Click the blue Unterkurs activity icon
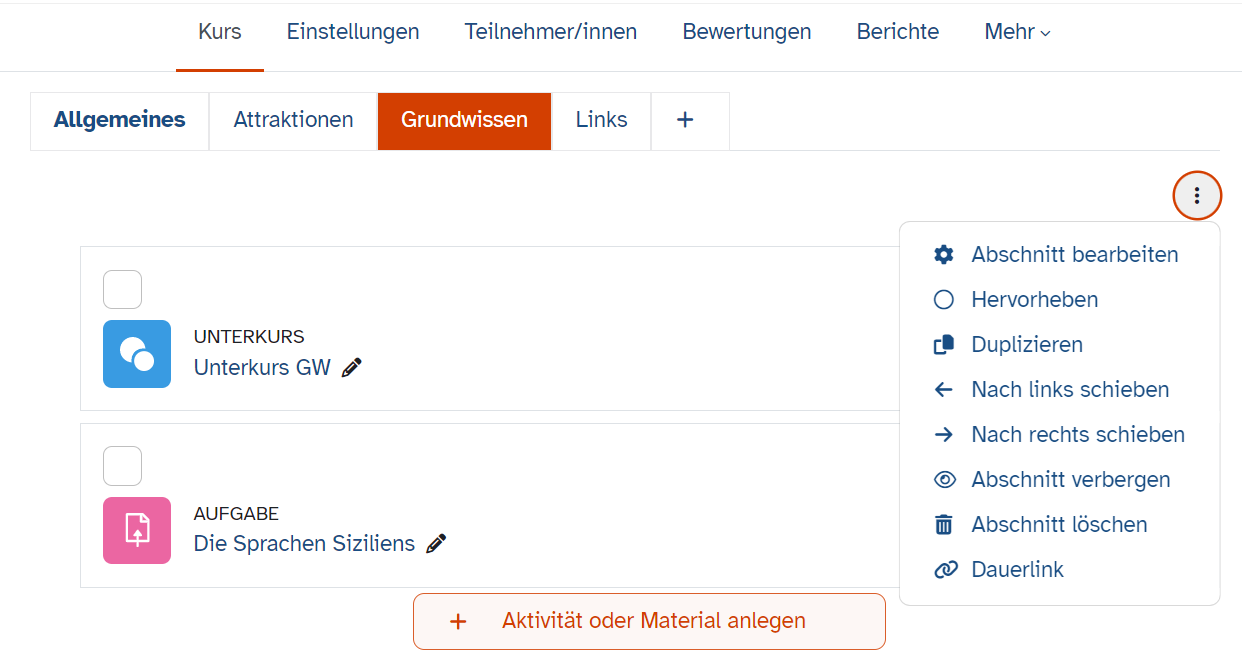 click(x=137, y=354)
